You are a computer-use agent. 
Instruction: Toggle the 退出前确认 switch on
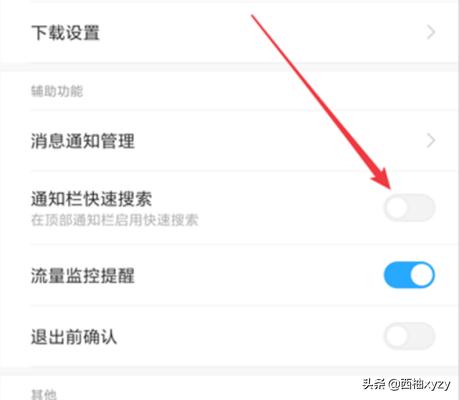pos(409,336)
